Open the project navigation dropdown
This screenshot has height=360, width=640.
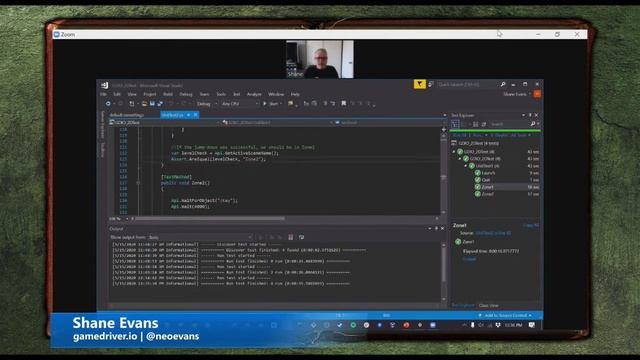(x=164, y=122)
